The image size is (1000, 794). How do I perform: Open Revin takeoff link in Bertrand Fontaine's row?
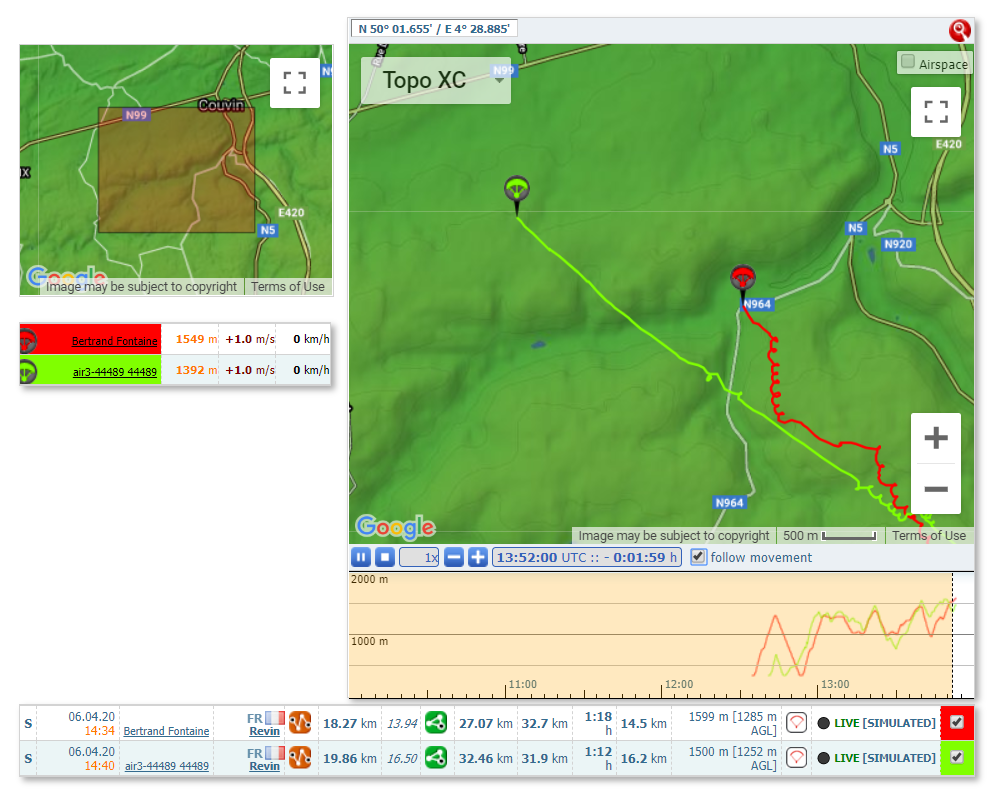tap(265, 732)
